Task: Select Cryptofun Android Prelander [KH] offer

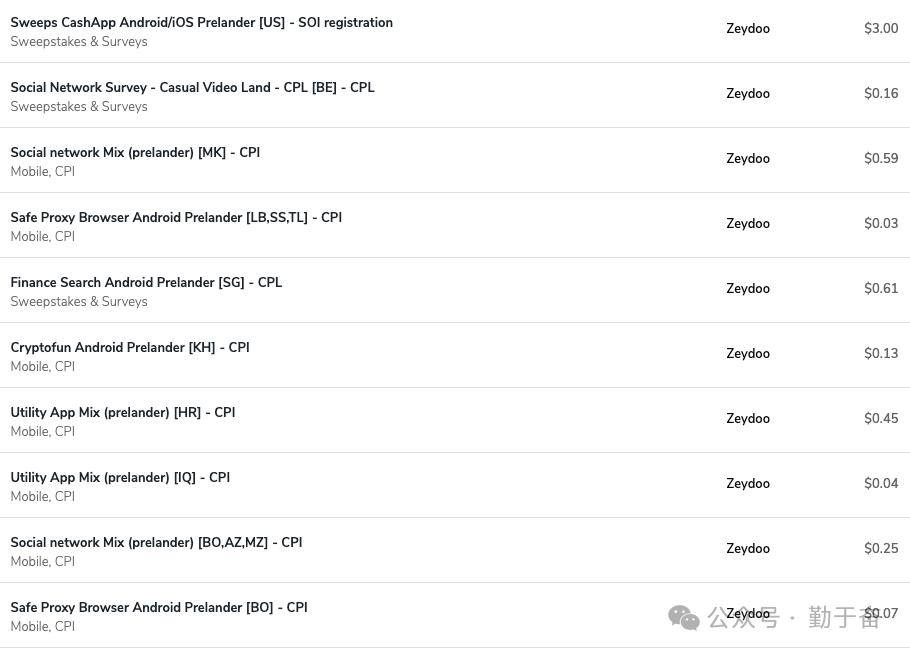Action: [x=130, y=348]
